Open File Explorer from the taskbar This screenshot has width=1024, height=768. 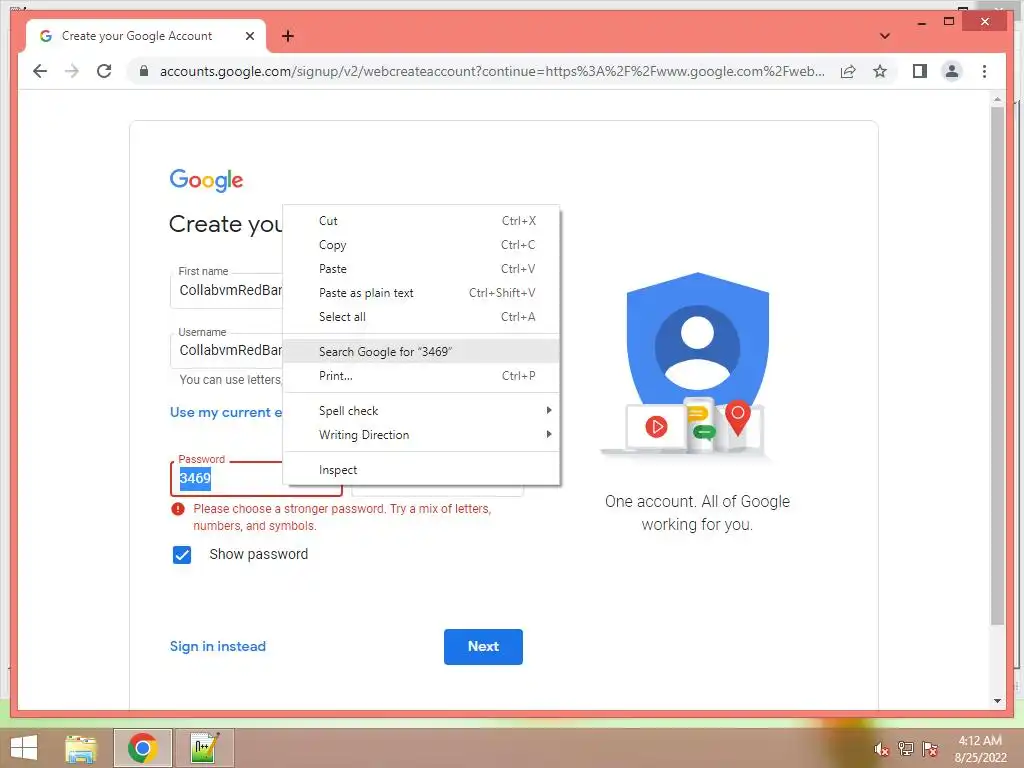click(81, 748)
